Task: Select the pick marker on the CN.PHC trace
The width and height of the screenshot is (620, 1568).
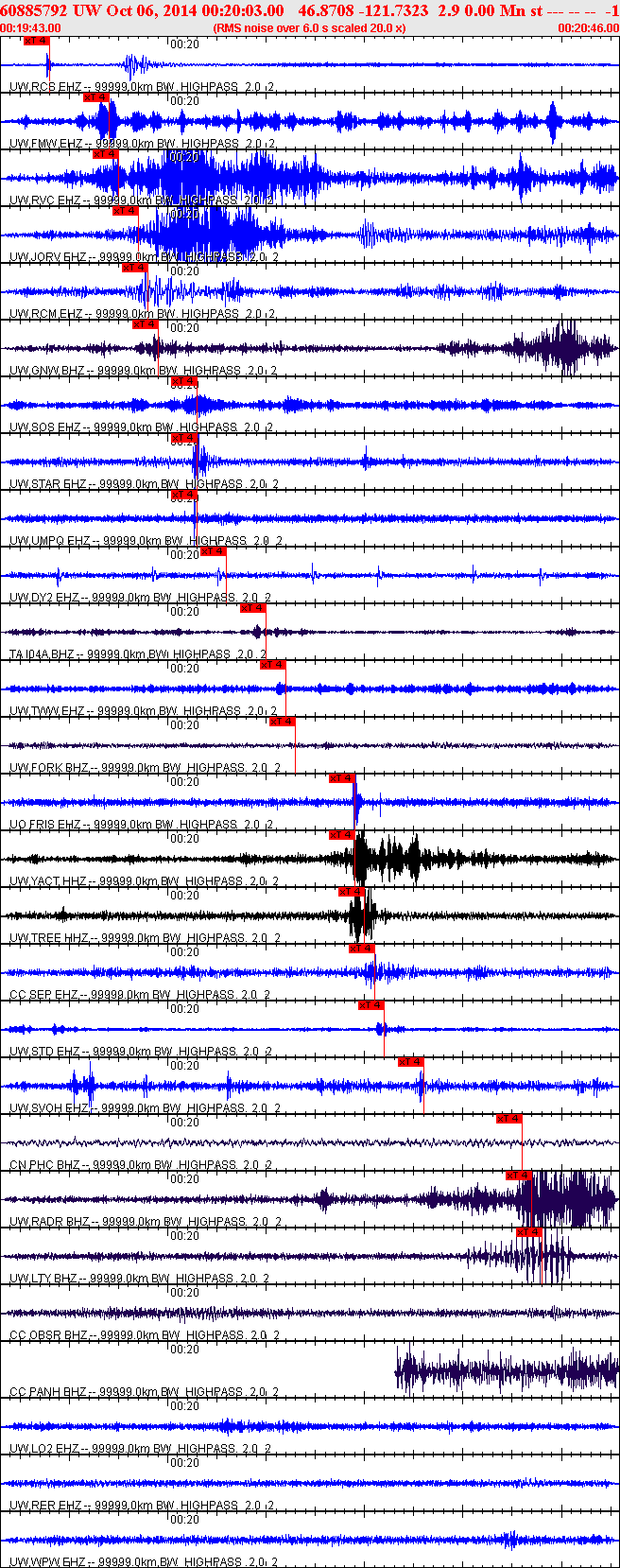Action: click(x=509, y=1119)
